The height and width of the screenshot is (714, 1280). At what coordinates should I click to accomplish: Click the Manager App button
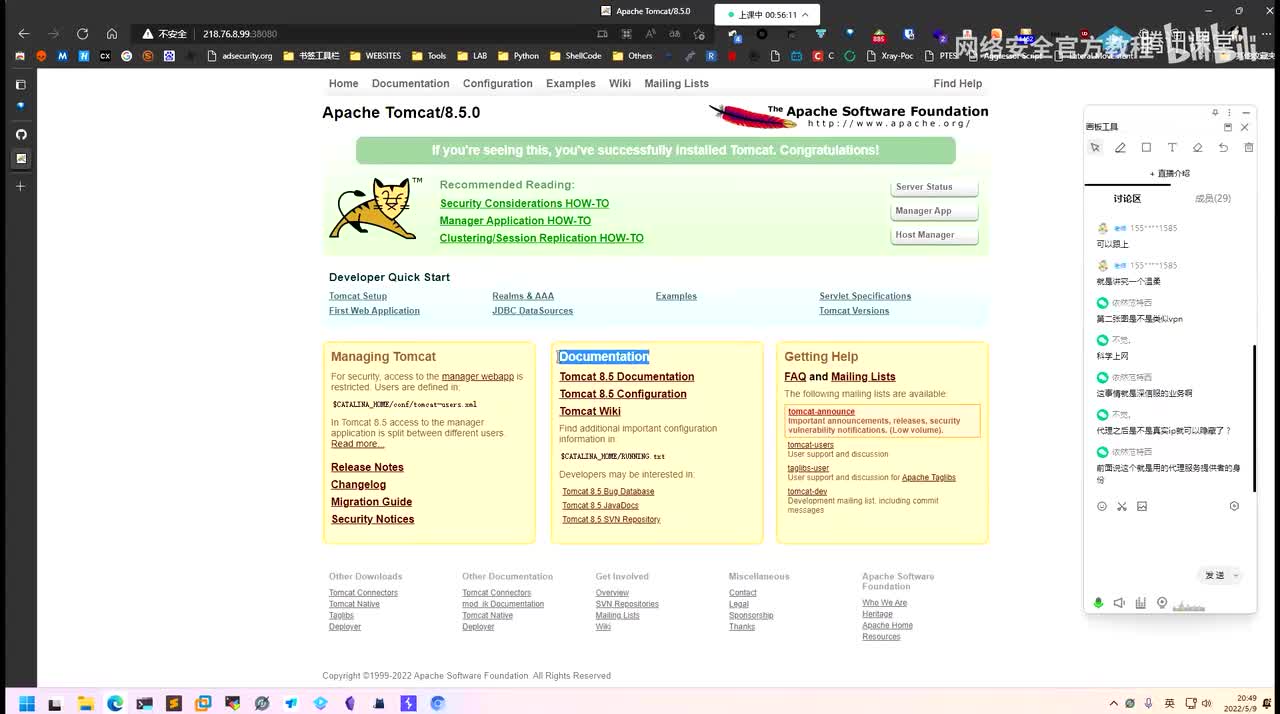(934, 211)
